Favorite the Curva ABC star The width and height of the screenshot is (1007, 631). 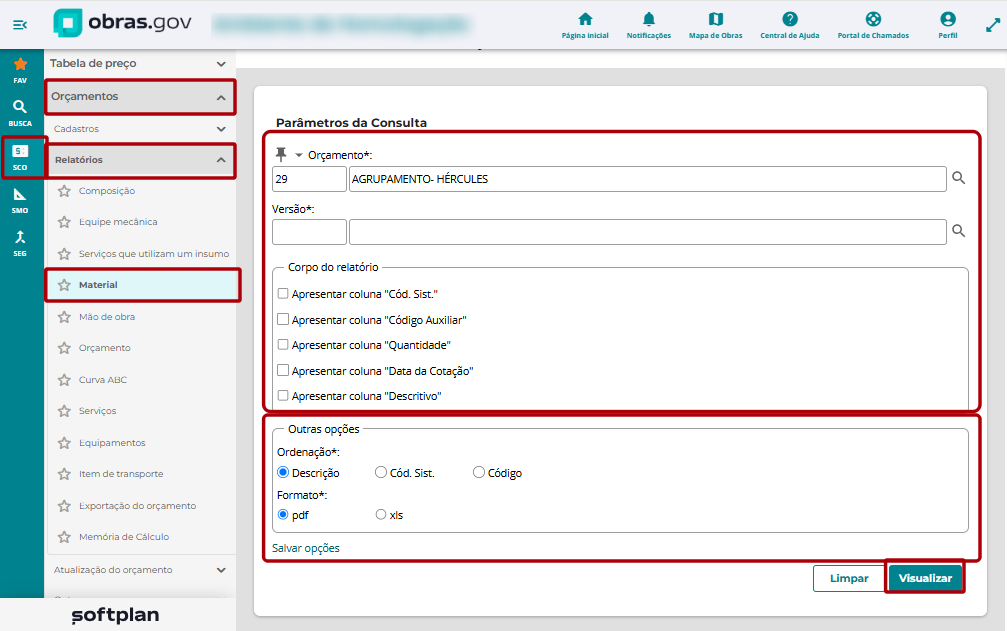pos(64,379)
